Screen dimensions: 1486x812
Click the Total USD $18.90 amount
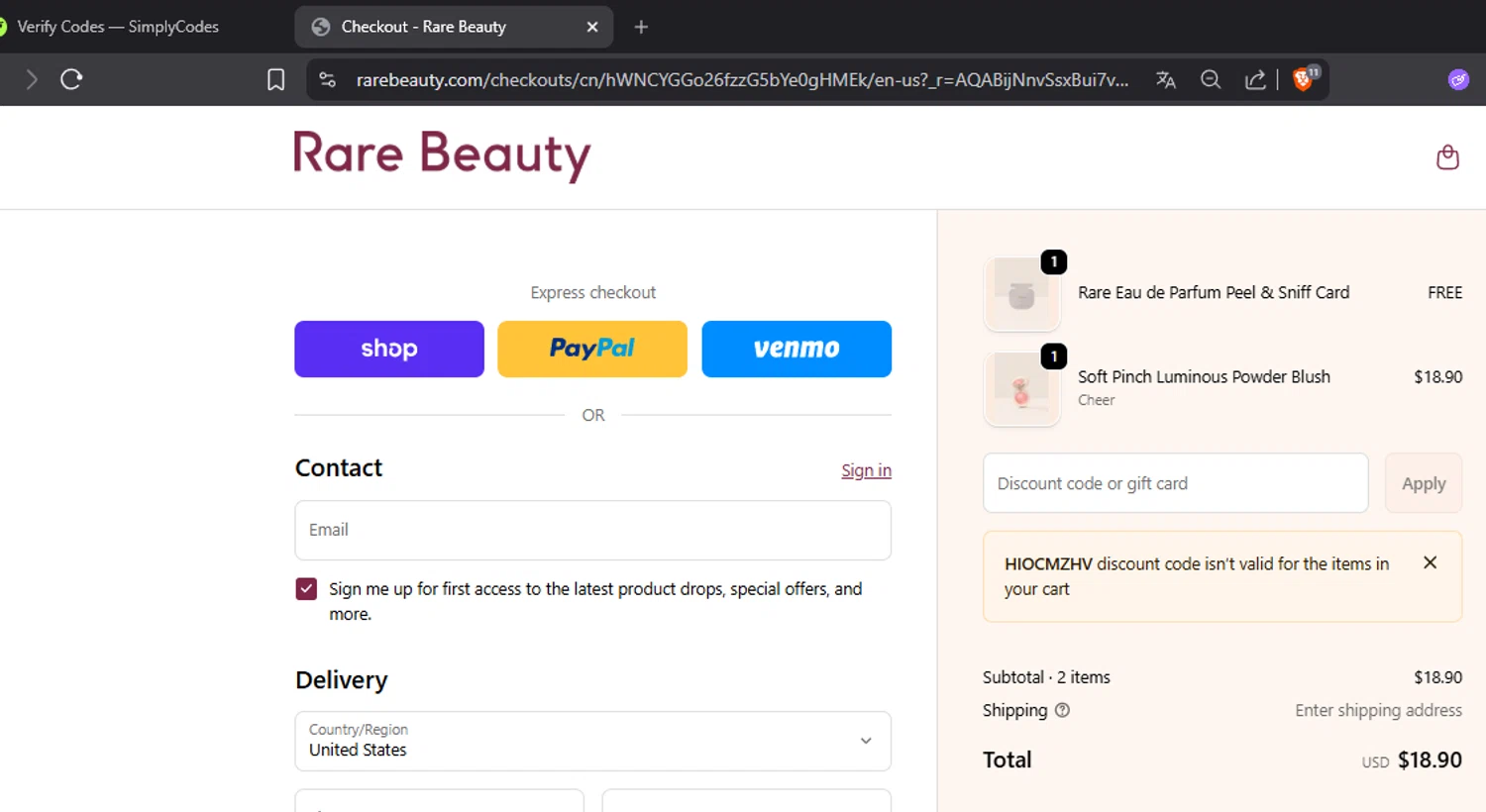[1412, 761]
